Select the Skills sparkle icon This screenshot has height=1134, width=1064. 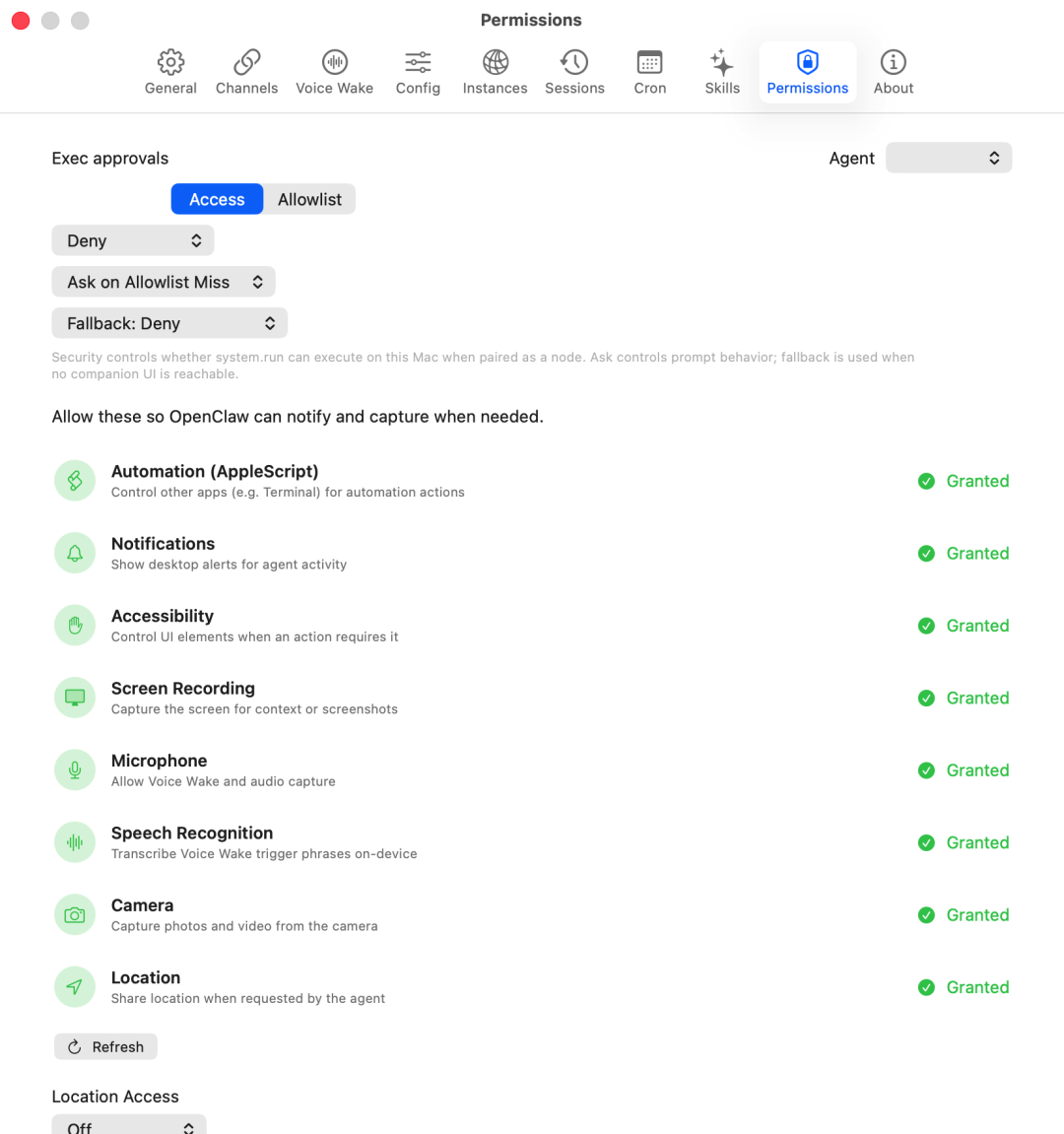click(x=722, y=62)
